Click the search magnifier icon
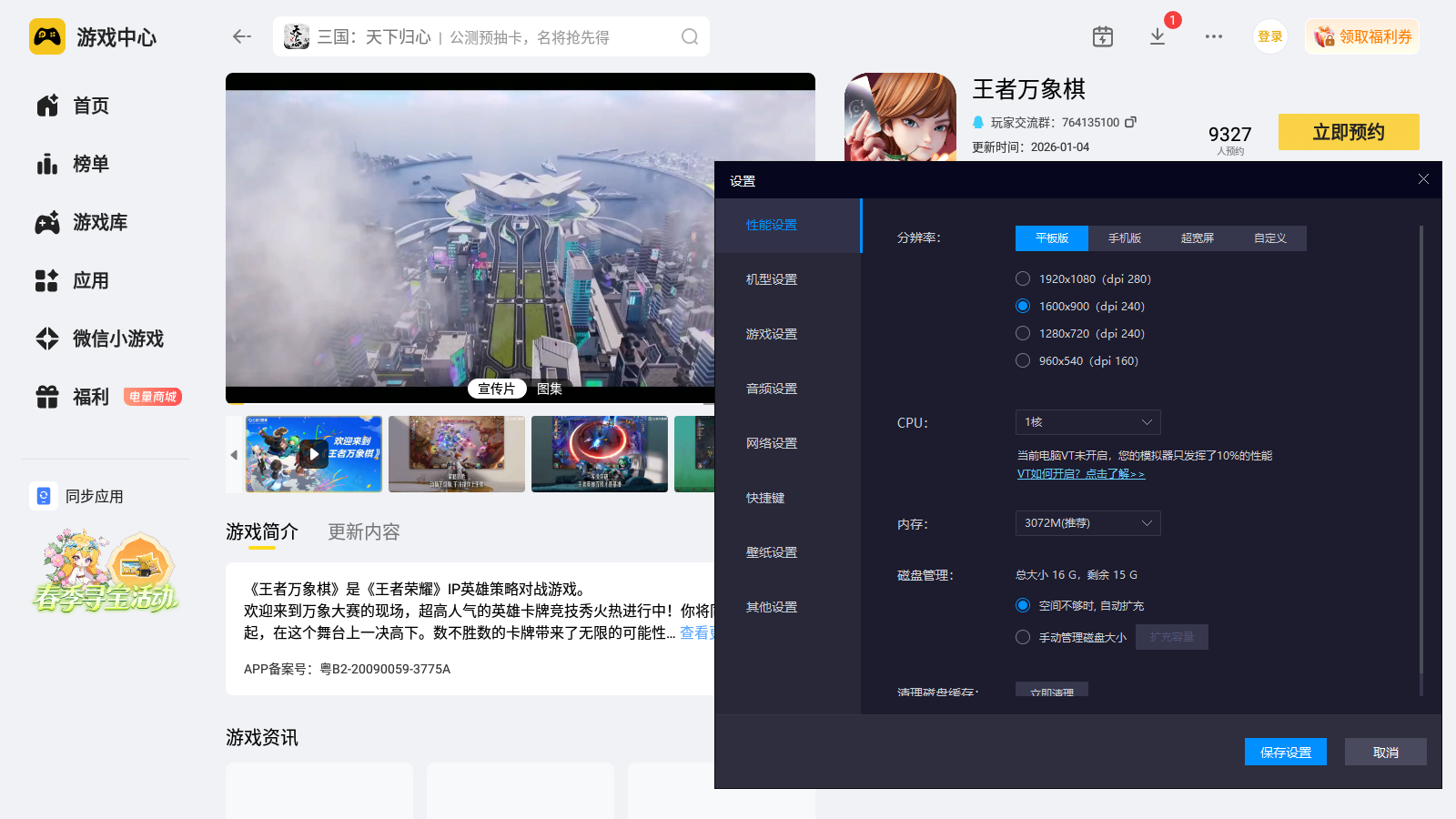The image size is (1456, 819). (690, 36)
